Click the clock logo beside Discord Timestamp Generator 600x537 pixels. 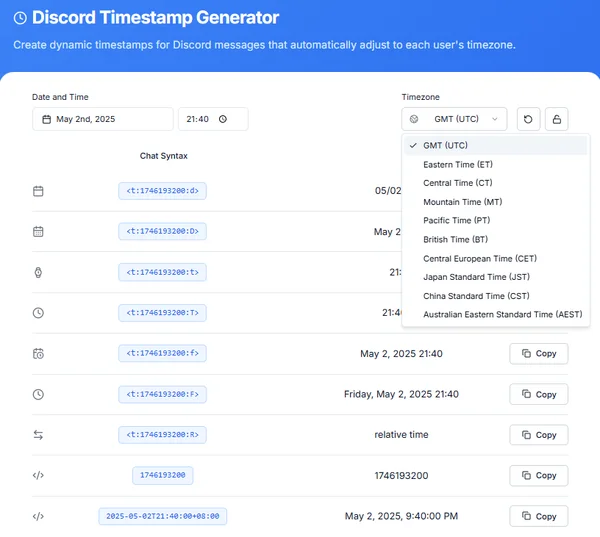point(20,18)
